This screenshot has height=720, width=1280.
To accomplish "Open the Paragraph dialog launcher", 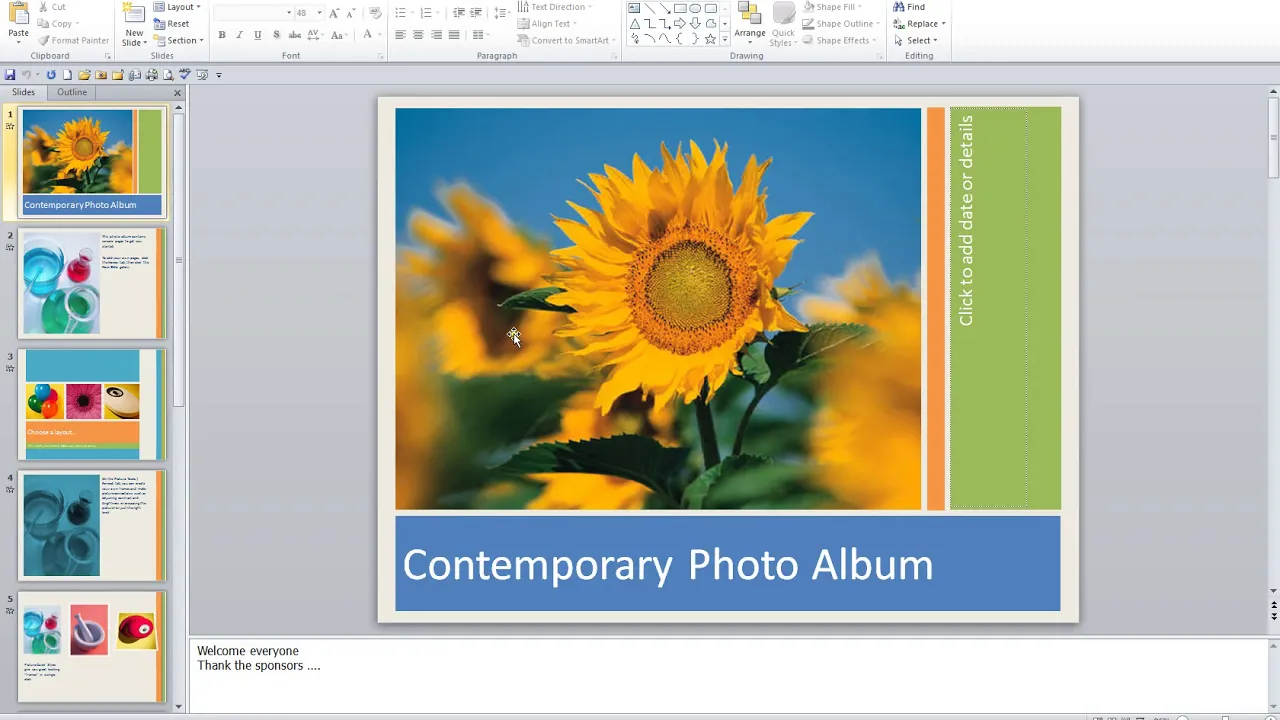I will 614,56.
